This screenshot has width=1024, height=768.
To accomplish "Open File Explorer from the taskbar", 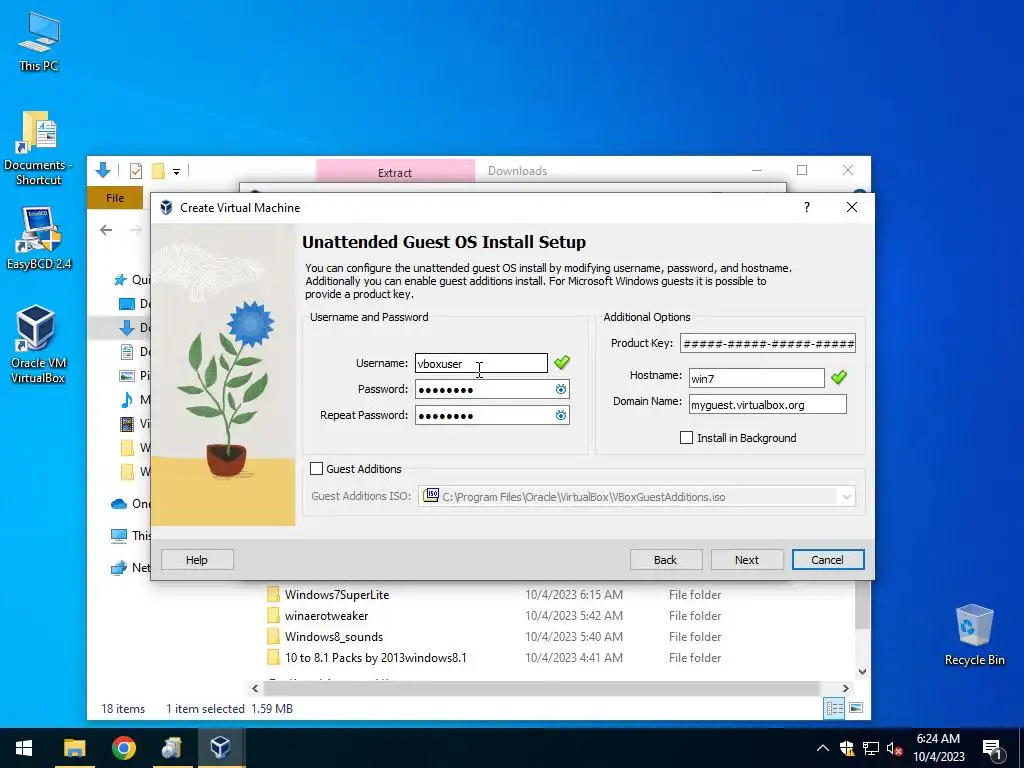I will [74, 748].
